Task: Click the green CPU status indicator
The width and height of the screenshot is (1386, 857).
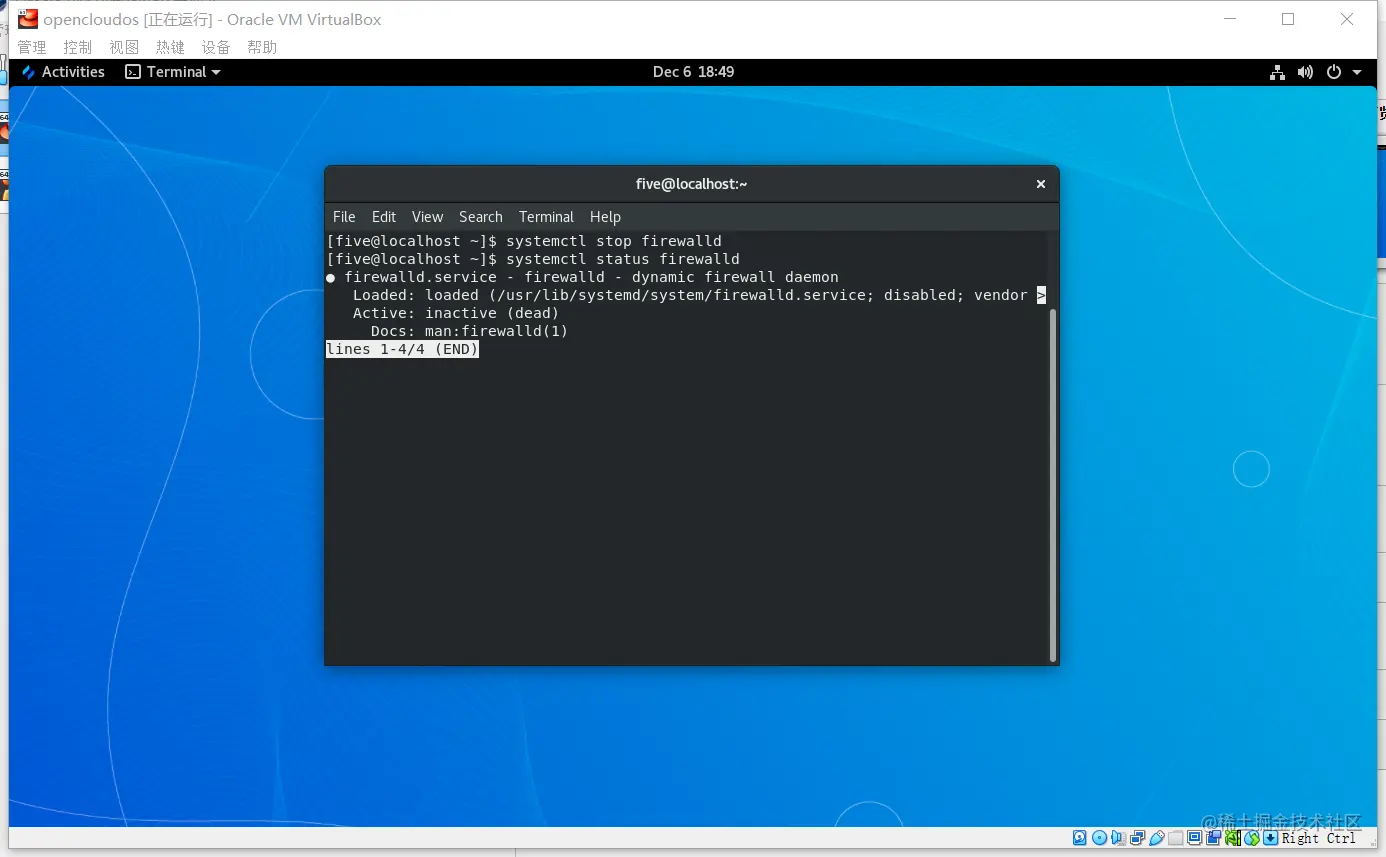Action: tap(1234, 838)
